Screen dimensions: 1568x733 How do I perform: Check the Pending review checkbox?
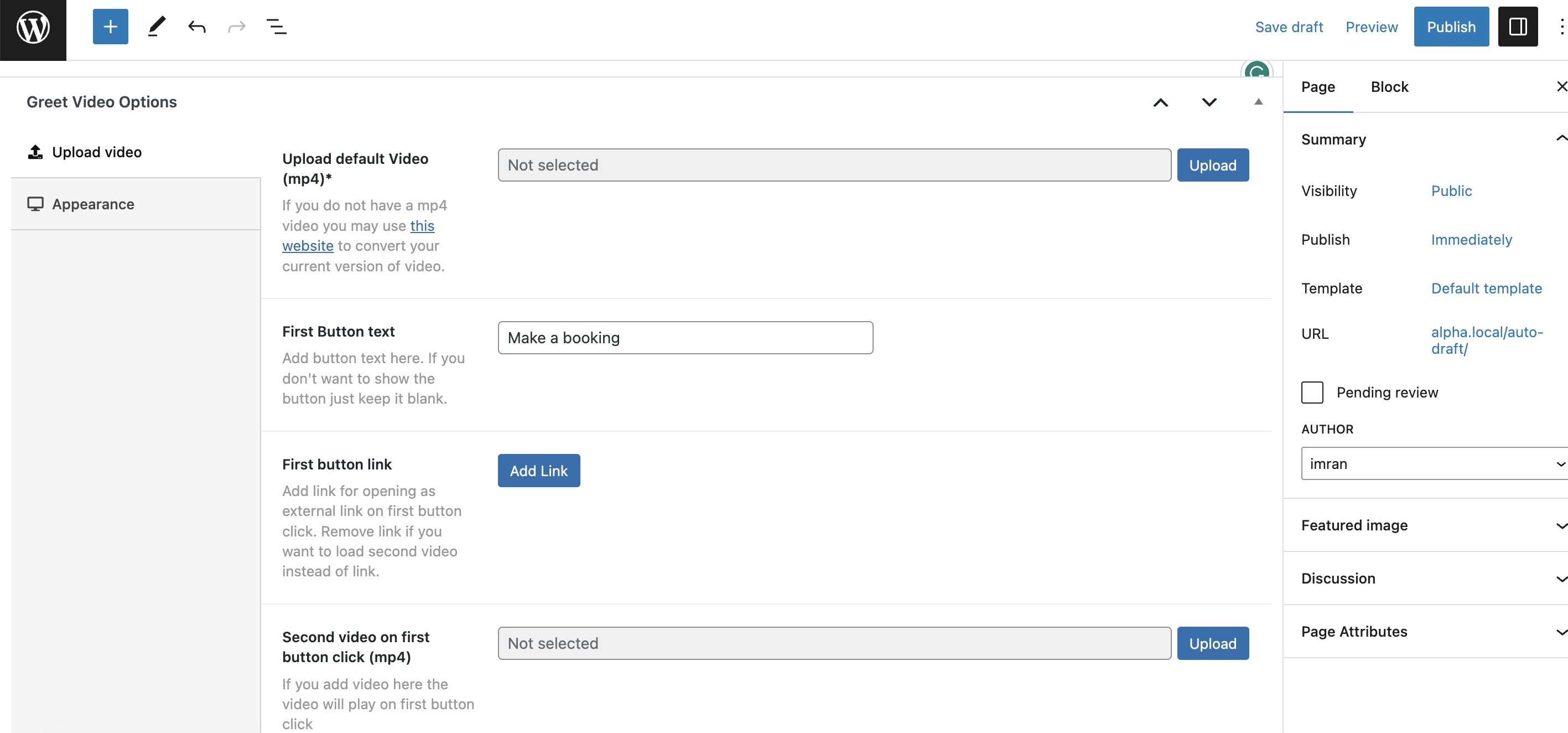1312,393
